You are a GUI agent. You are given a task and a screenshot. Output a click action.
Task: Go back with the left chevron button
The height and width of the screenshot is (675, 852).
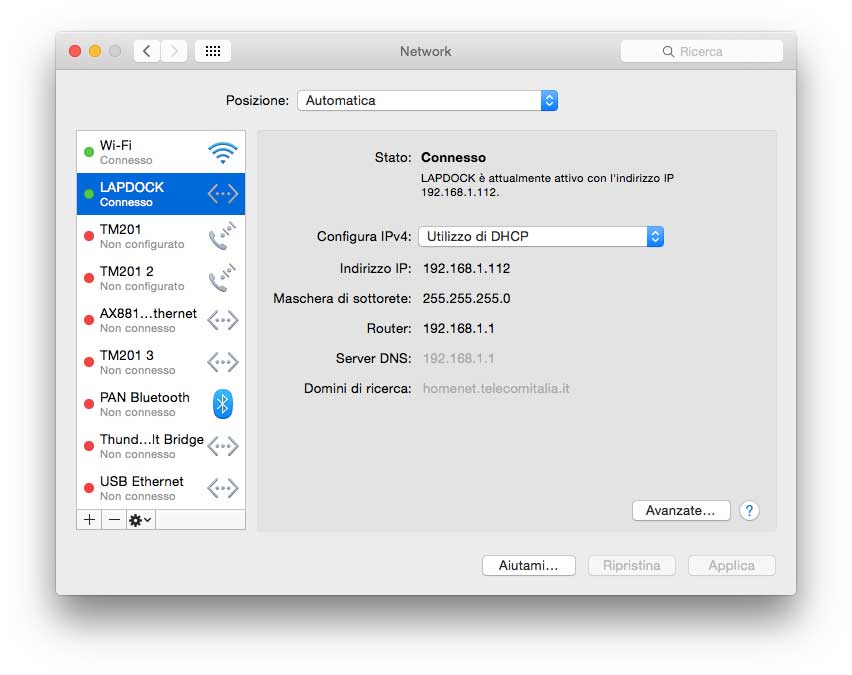147,51
